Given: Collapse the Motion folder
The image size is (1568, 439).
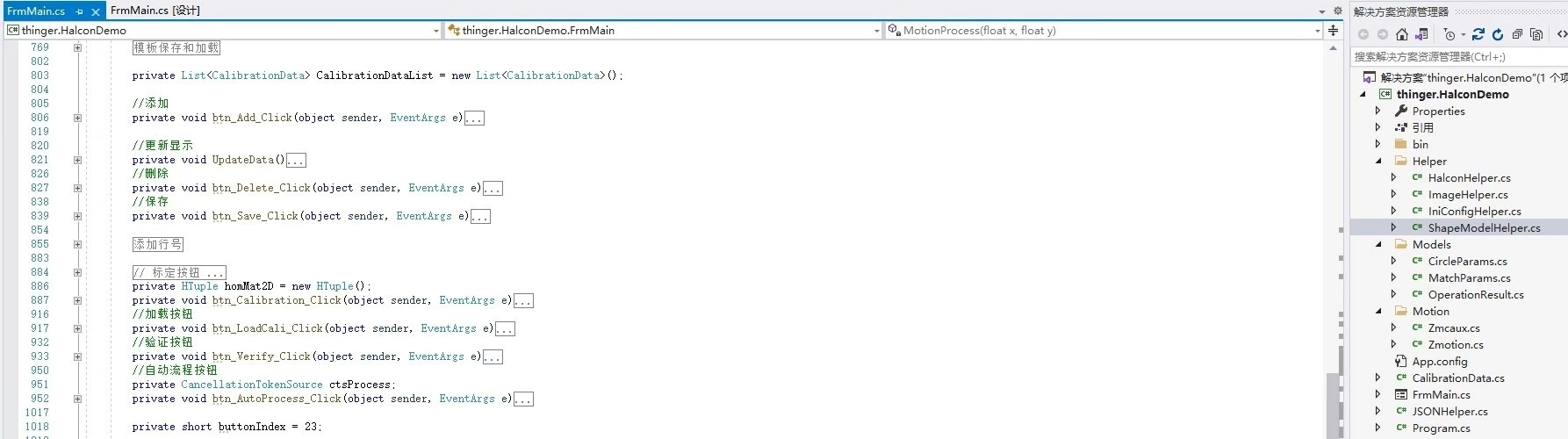Looking at the screenshot, I should tap(1377, 311).
